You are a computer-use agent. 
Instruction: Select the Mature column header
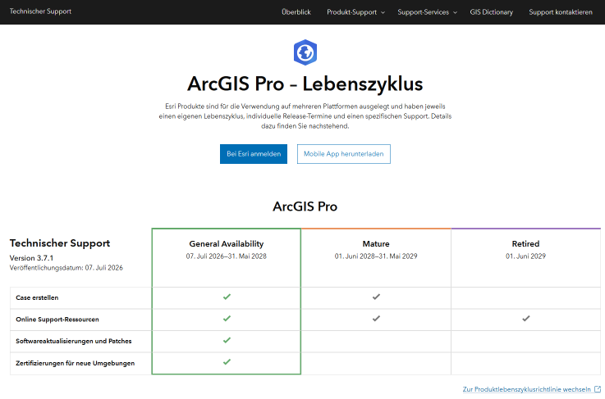(376, 244)
